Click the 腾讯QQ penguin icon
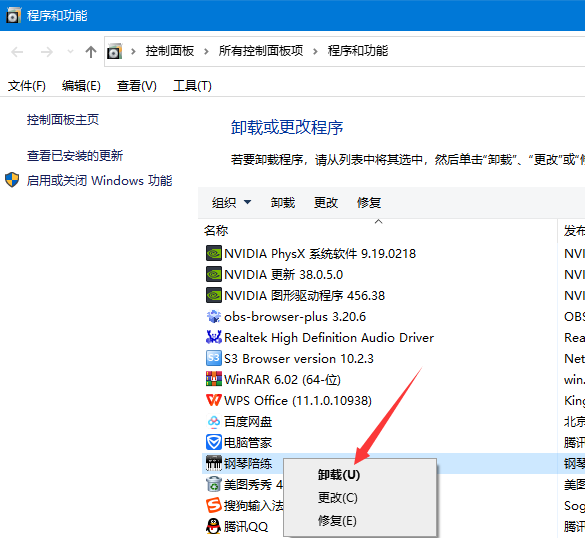The height and width of the screenshot is (538, 585). coord(214,526)
